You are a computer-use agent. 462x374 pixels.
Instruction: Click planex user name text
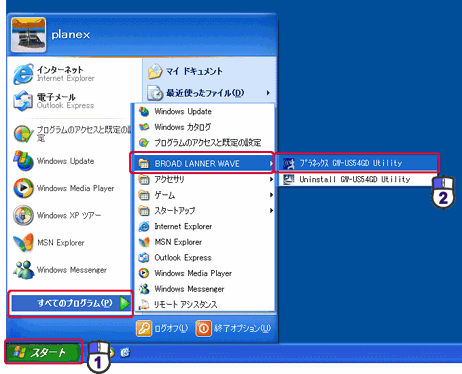71,34
